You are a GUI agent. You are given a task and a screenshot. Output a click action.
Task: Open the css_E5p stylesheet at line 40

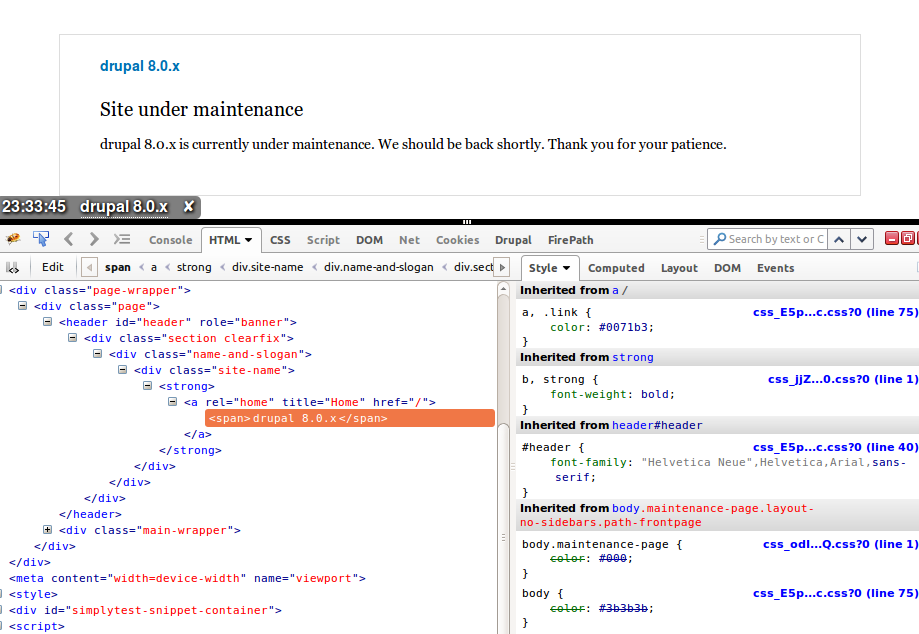[x=836, y=447]
